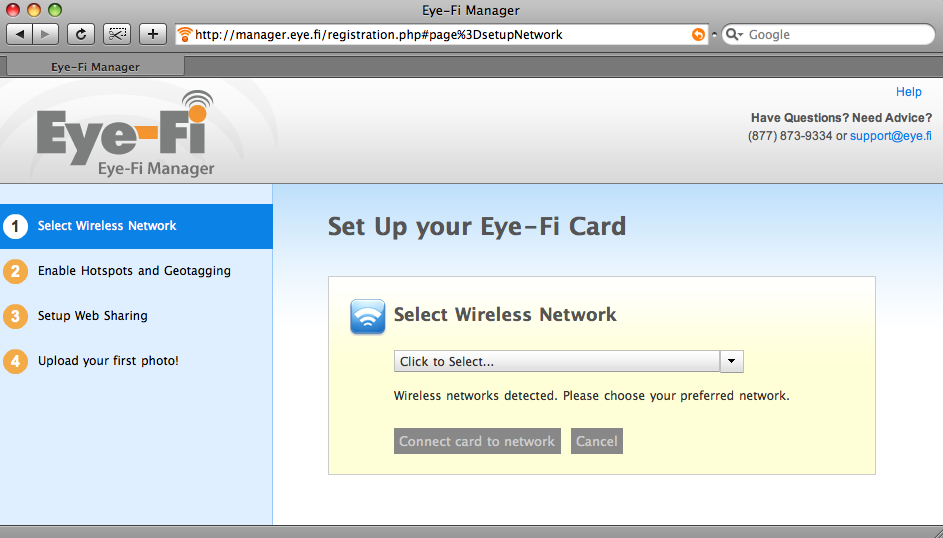Click the blue wireless network icon
This screenshot has height=538, width=943.
point(367,316)
